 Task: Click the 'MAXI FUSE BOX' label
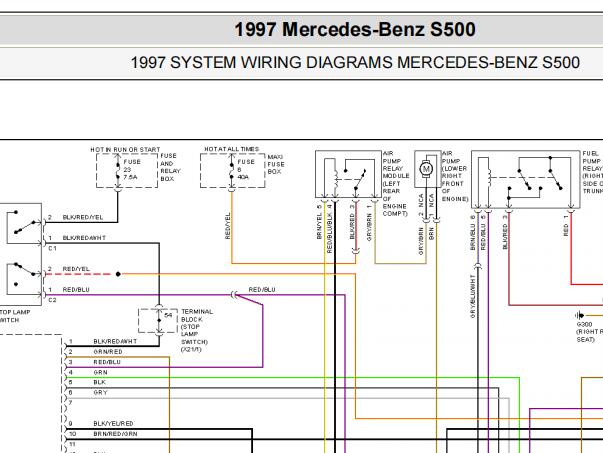[276, 164]
